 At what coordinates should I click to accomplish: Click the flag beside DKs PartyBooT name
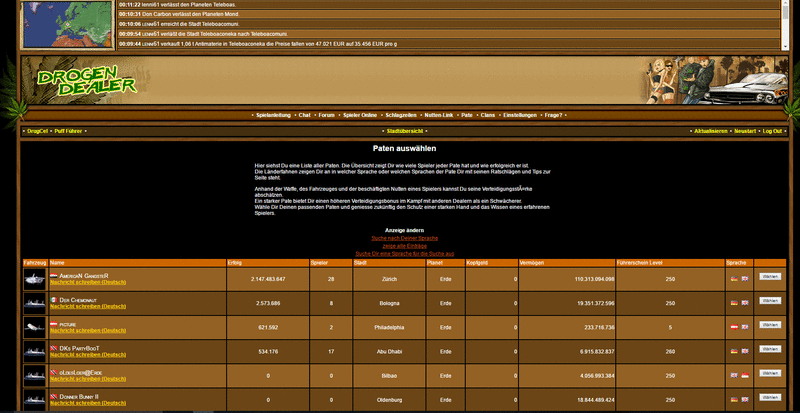[54, 348]
